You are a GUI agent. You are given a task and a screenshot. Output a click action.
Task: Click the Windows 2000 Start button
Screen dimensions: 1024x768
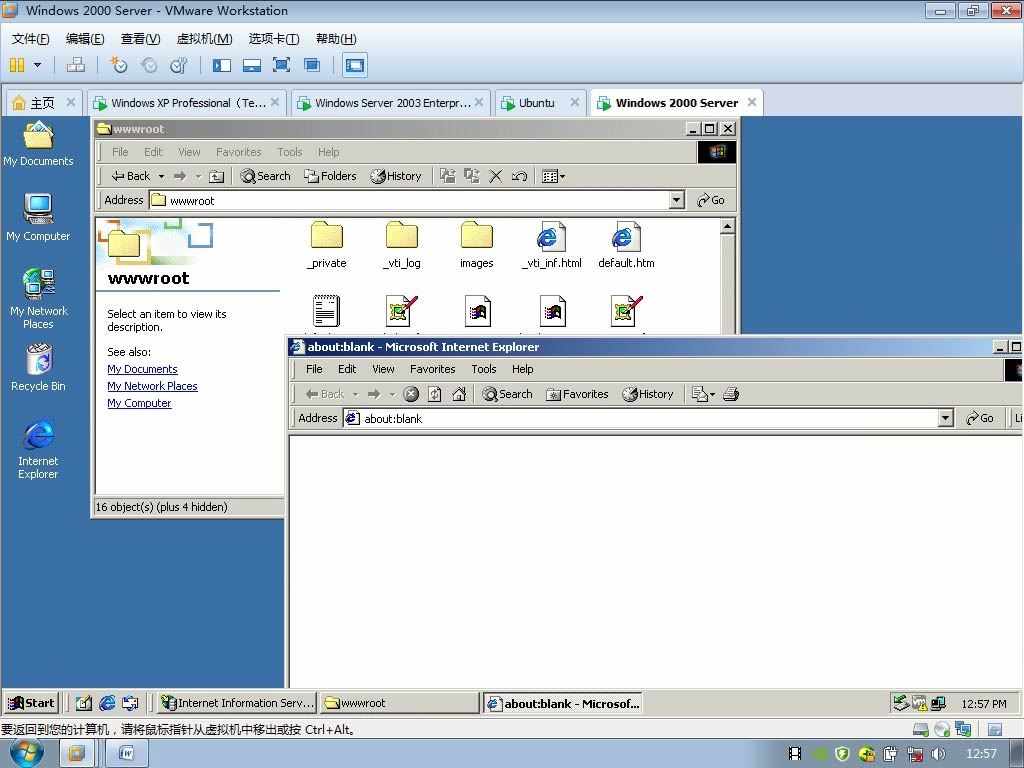tap(31, 703)
